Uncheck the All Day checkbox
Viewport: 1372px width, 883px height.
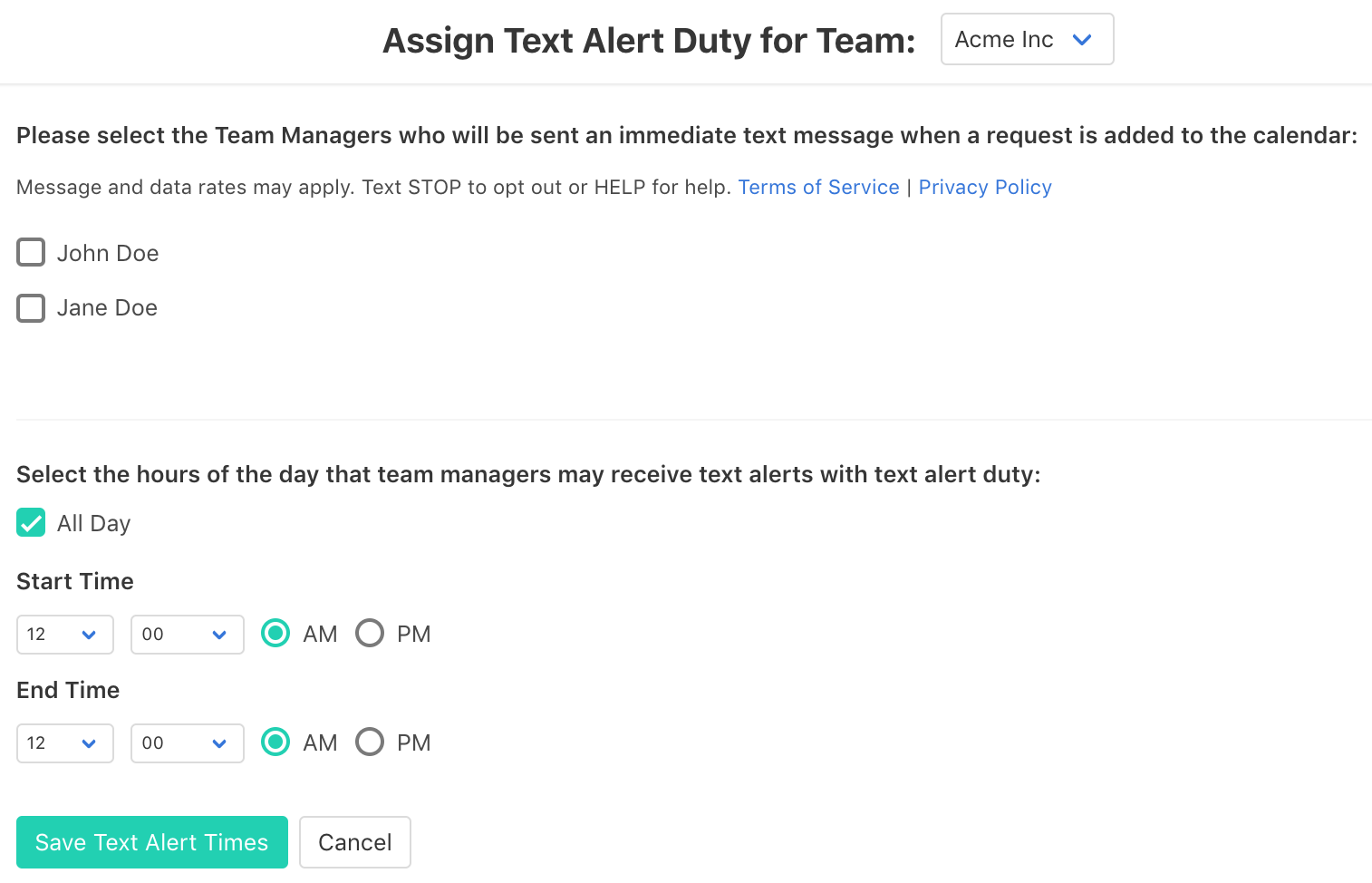(x=31, y=523)
